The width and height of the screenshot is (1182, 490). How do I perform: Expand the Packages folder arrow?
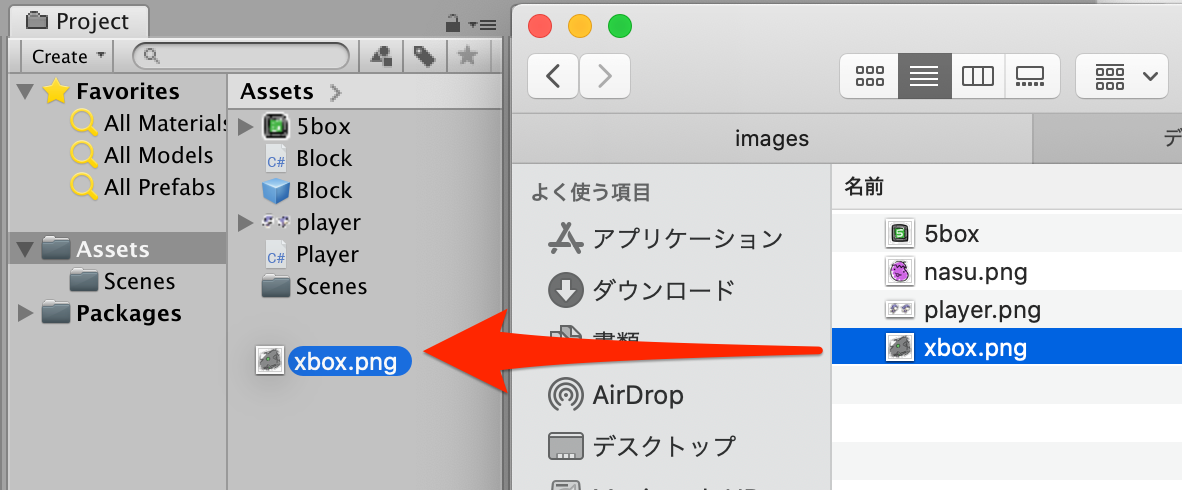coord(26,313)
